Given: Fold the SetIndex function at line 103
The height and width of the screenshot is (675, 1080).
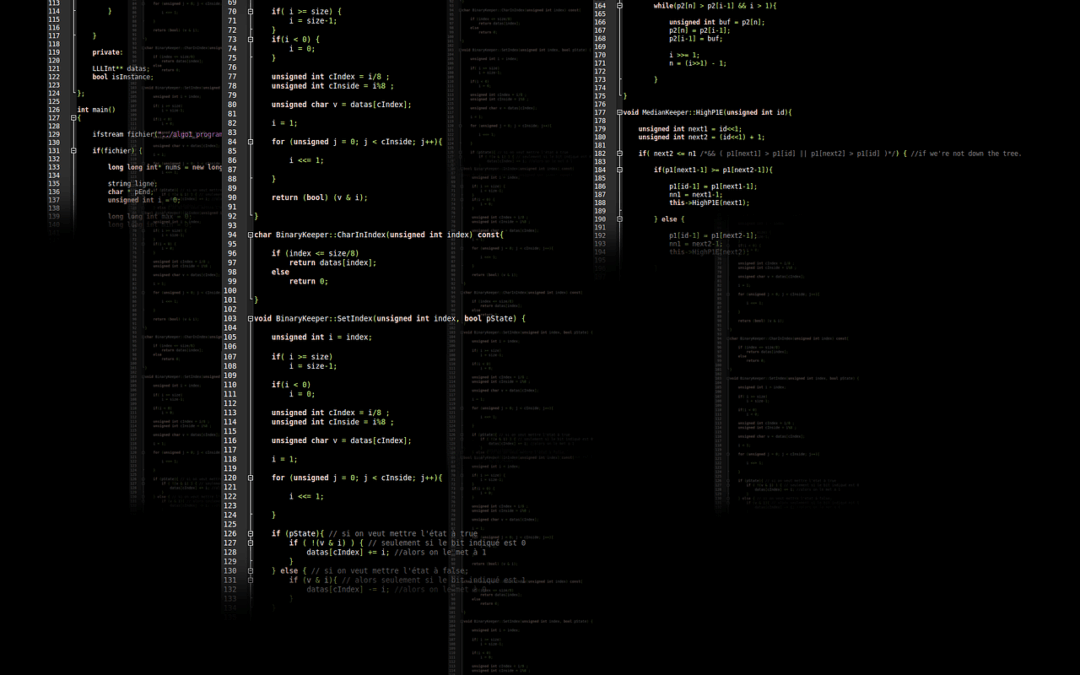Looking at the screenshot, I should (250, 318).
